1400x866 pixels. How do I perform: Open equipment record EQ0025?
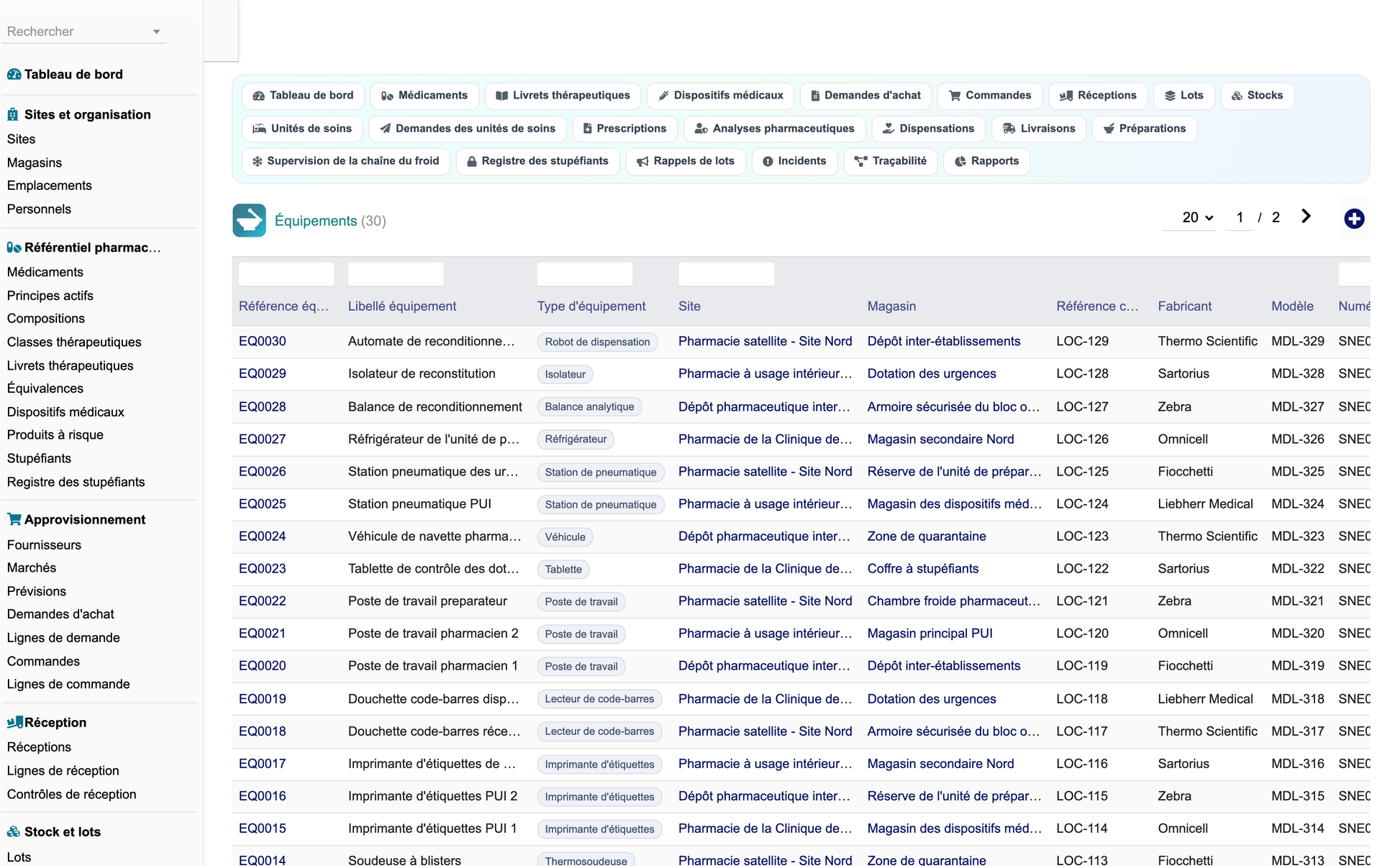263,504
